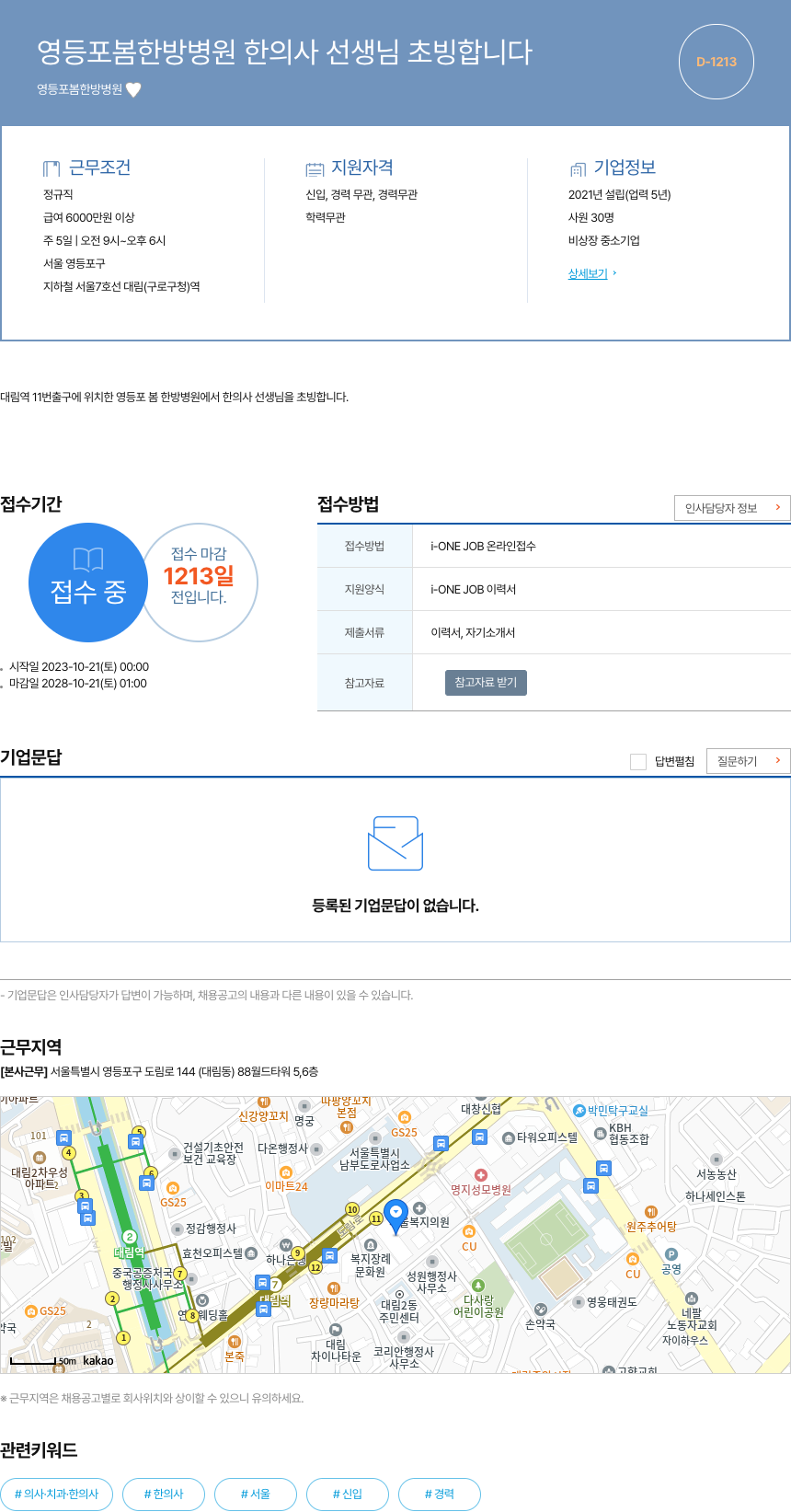
Task: Download with 참고자료 받기 button
Action: 486,682
